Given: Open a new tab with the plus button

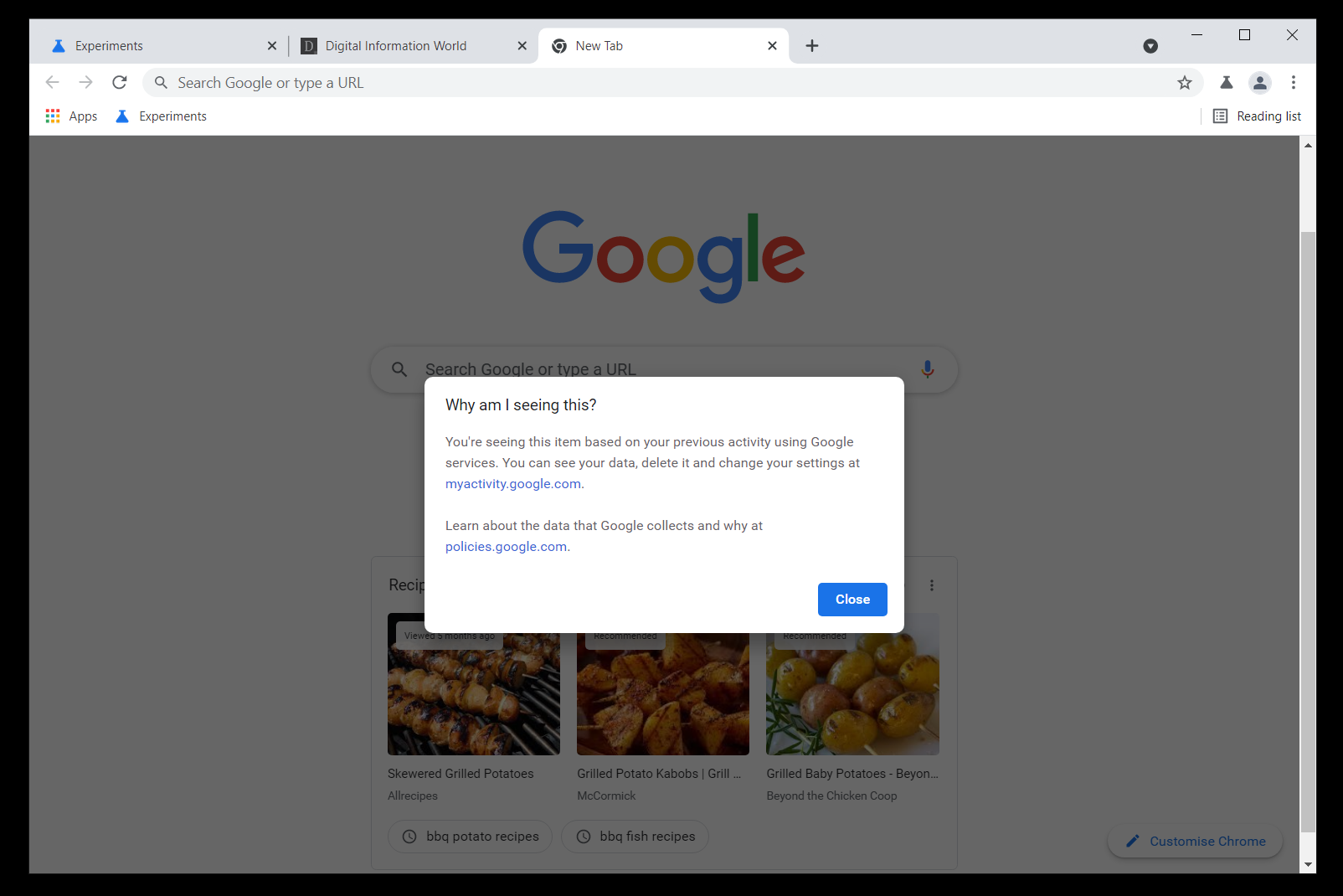Looking at the screenshot, I should [811, 45].
